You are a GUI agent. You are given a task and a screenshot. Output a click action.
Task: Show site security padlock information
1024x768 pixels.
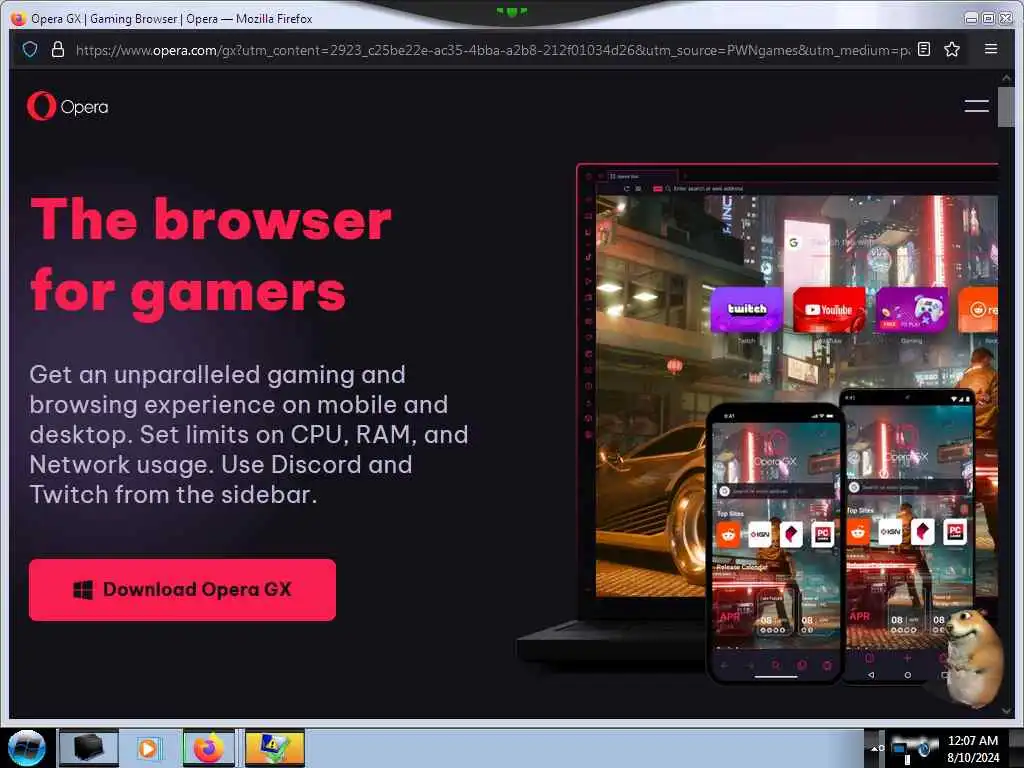click(x=58, y=50)
